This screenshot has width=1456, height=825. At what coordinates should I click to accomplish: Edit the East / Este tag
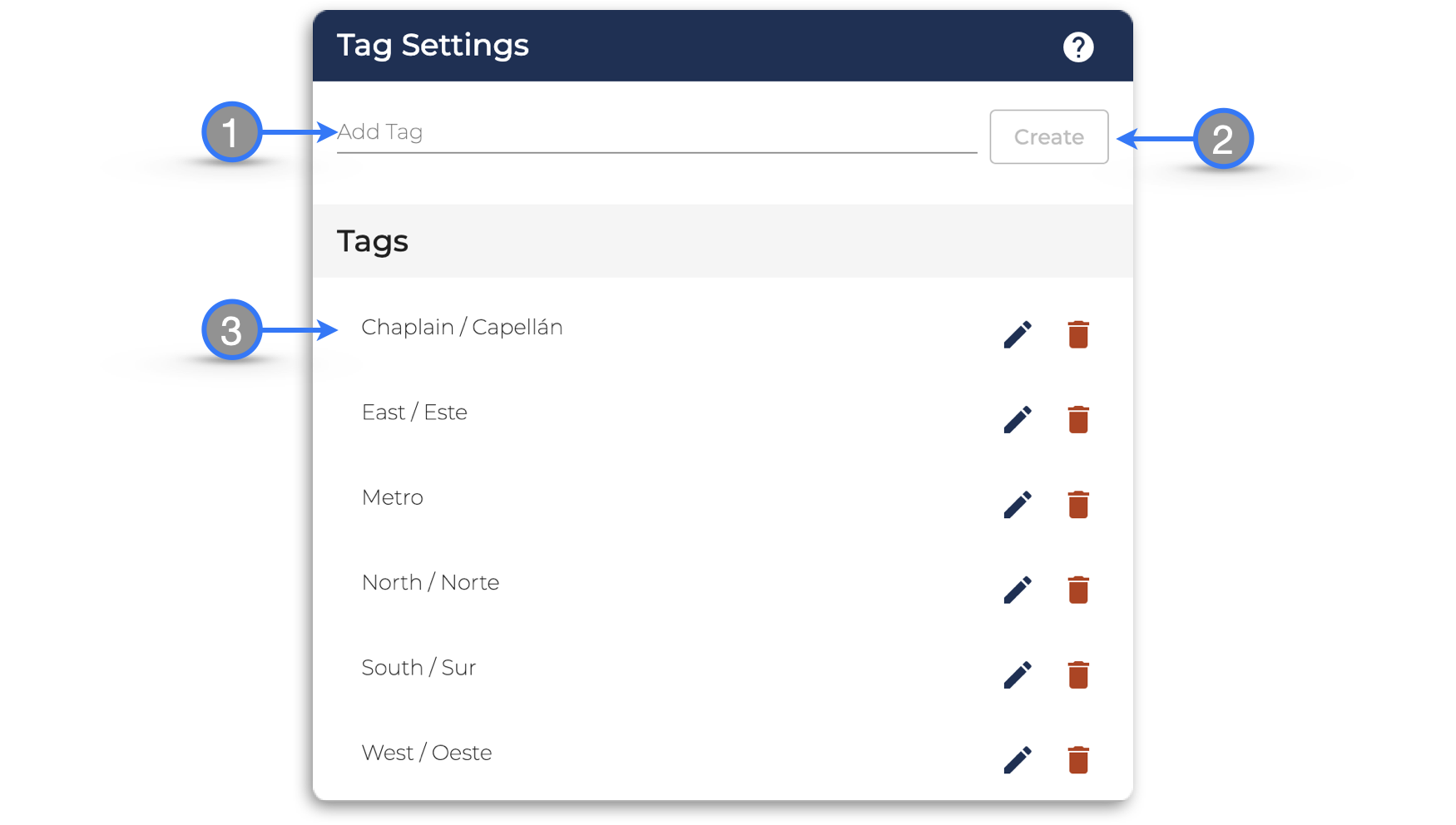[x=1018, y=419]
